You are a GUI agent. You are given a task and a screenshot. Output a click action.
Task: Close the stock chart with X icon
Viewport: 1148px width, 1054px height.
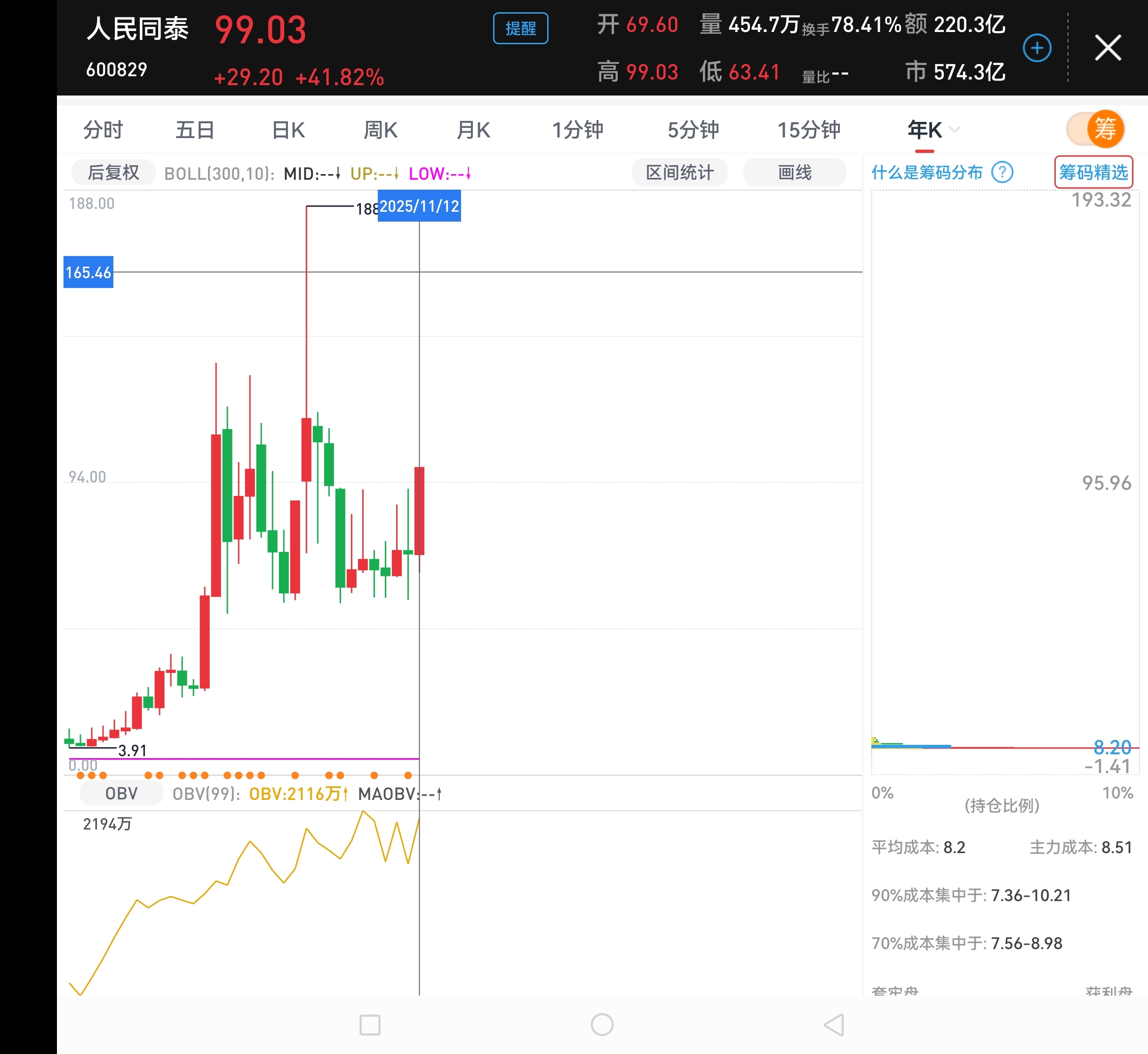(x=1108, y=48)
